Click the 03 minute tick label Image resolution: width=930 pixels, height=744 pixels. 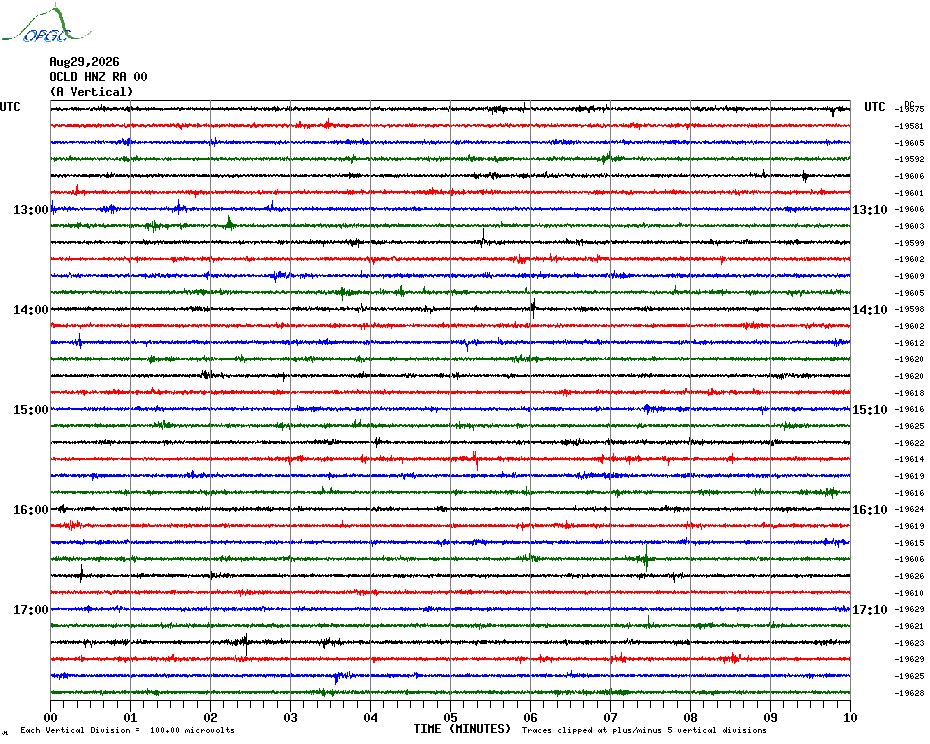click(x=291, y=717)
